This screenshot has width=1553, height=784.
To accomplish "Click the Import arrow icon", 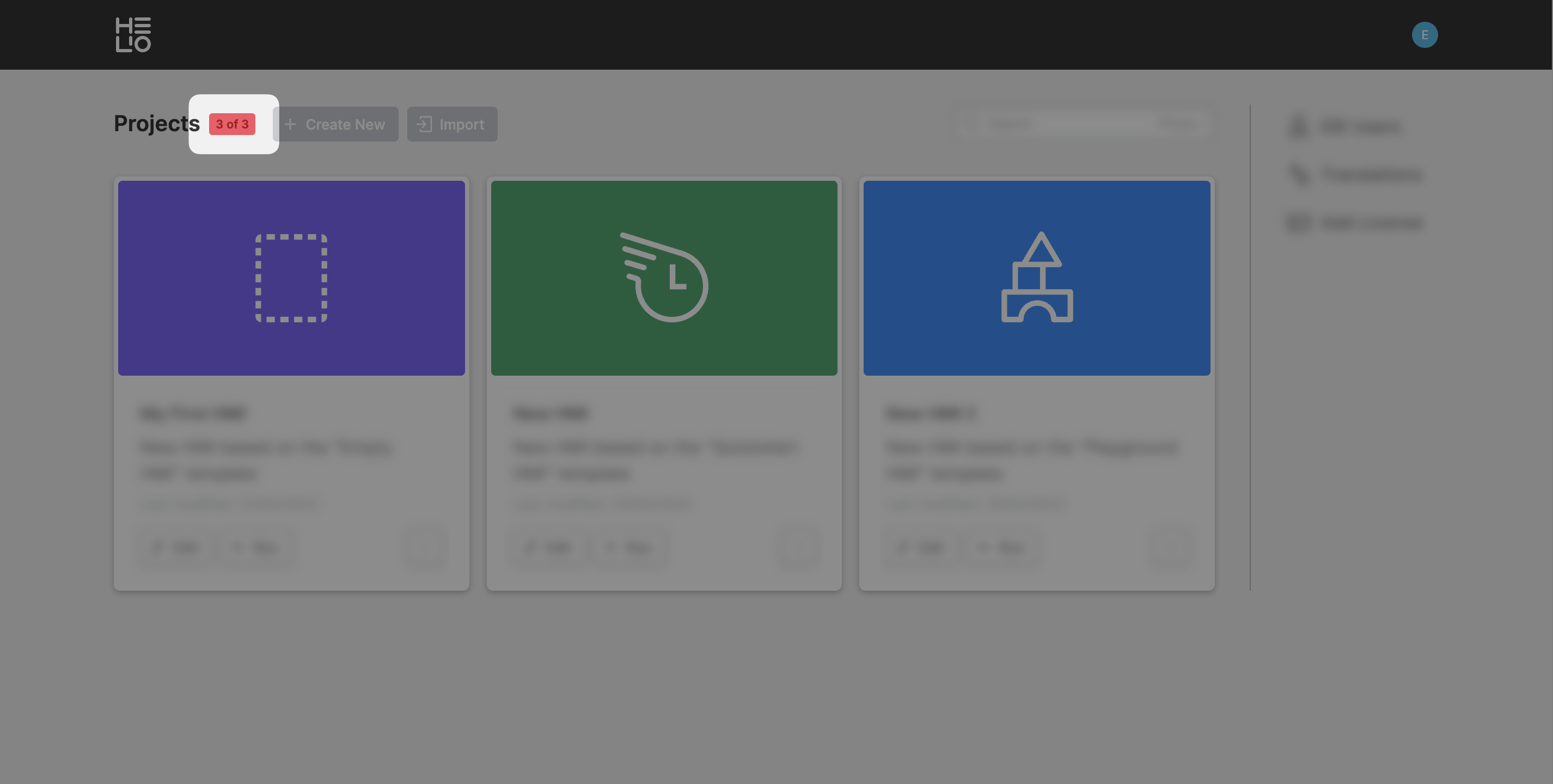I will (424, 124).
